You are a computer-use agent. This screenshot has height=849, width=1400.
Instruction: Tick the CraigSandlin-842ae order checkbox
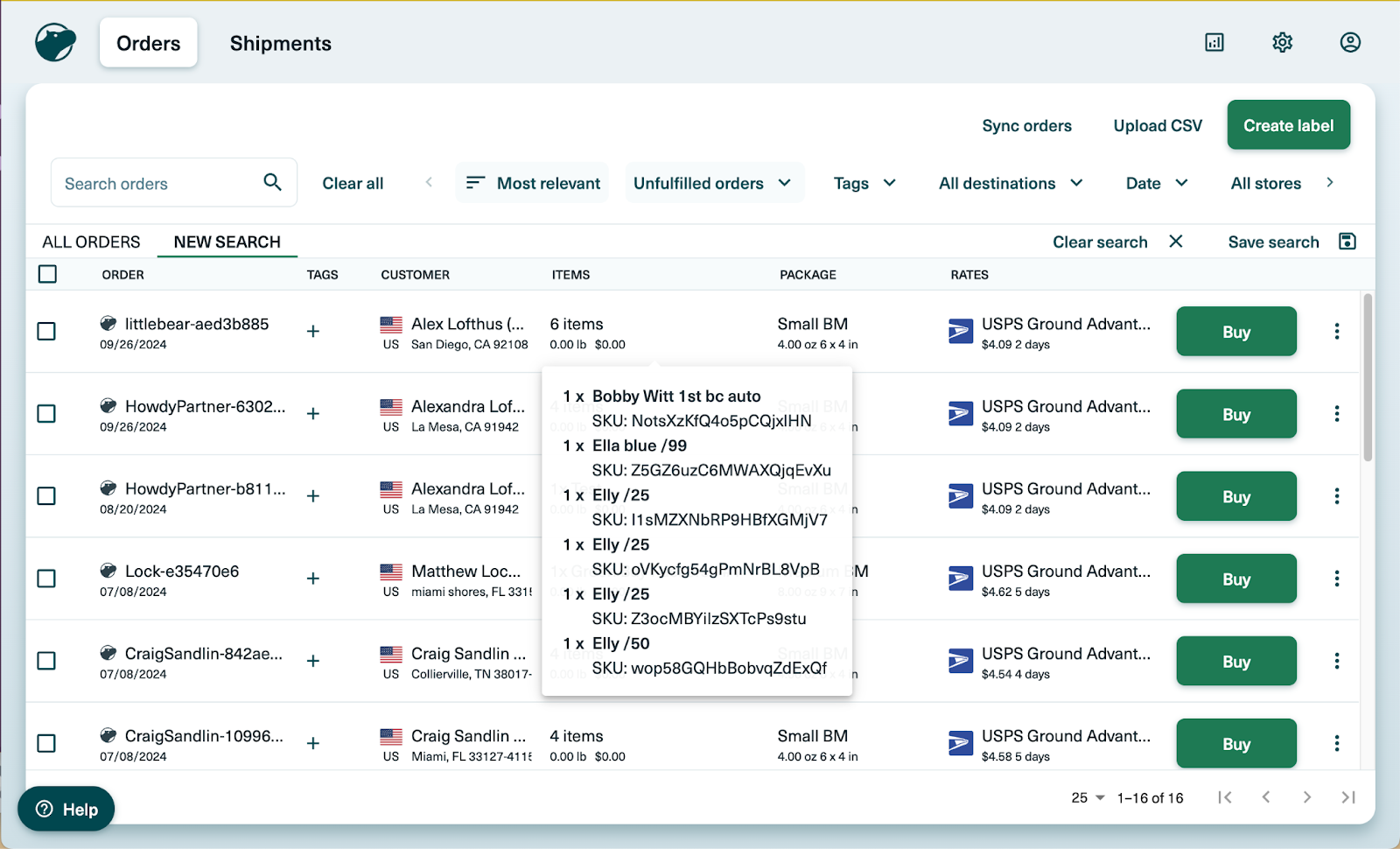coord(46,661)
